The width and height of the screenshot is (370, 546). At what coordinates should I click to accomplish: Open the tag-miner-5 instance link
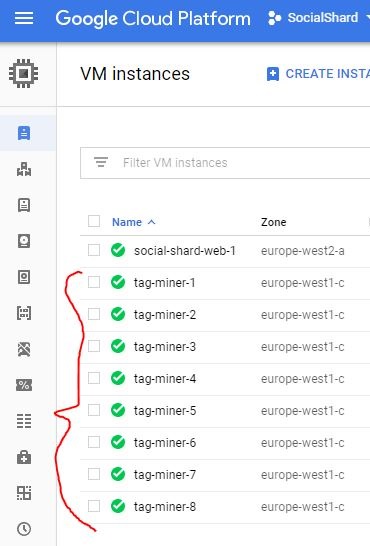click(x=165, y=411)
